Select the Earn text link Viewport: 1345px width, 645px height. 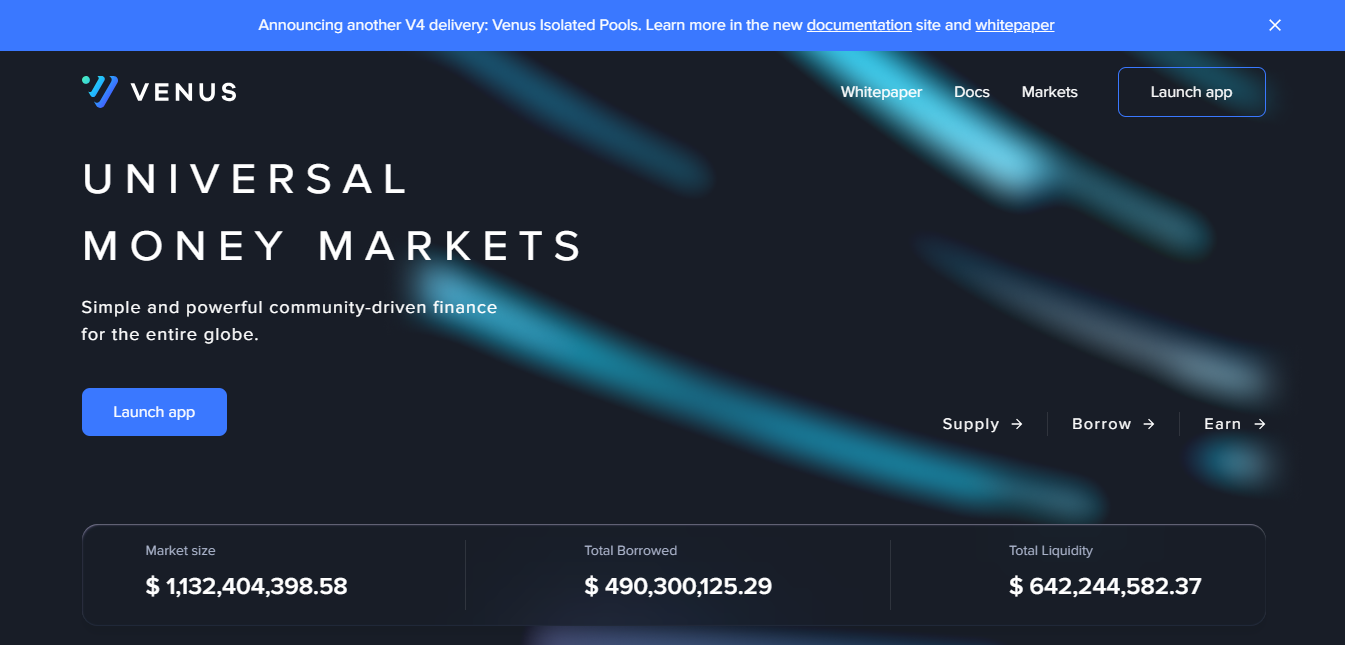click(1222, 424)
